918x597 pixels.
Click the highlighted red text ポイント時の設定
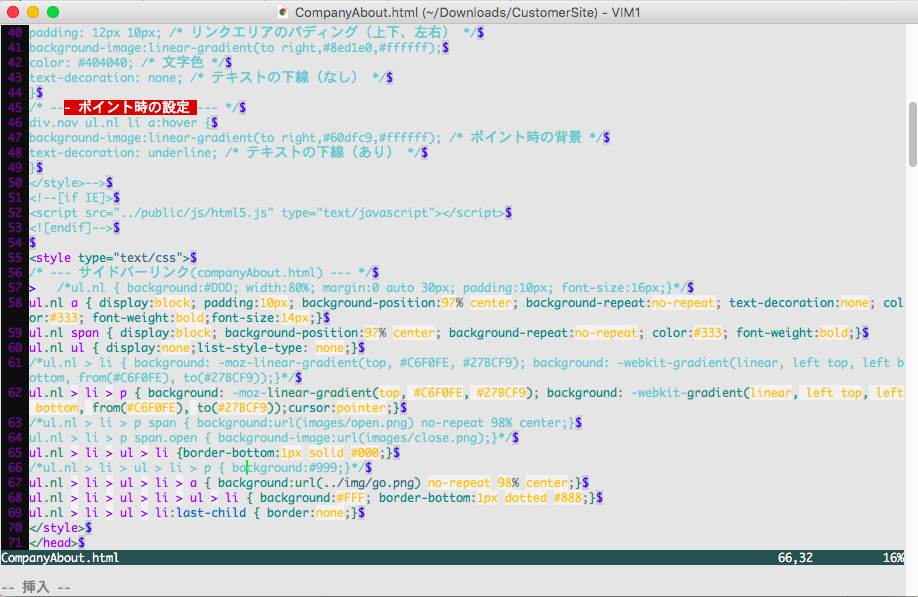tap(137, 106)
